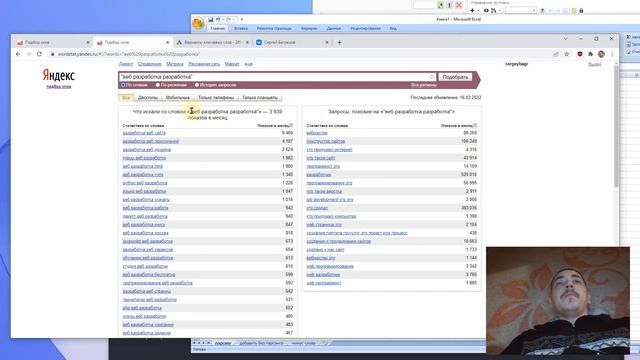This screenshot has height=360, width=640.
Task: Open the Все регионы region selector
Action: click(x=424, y=85)
